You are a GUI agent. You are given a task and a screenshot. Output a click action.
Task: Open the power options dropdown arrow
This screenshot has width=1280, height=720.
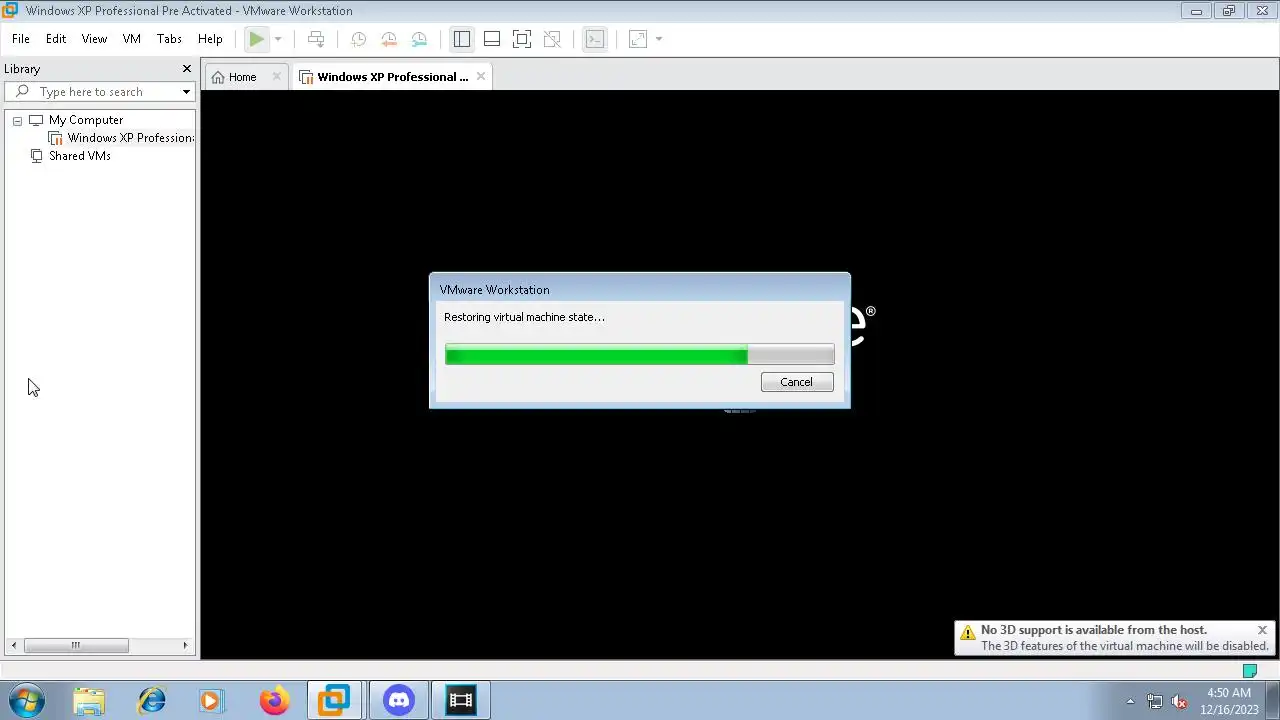(278, 39)
